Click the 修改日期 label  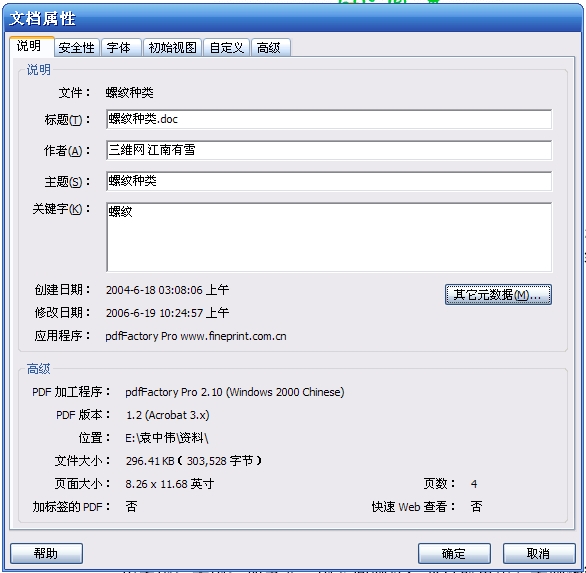62,312
